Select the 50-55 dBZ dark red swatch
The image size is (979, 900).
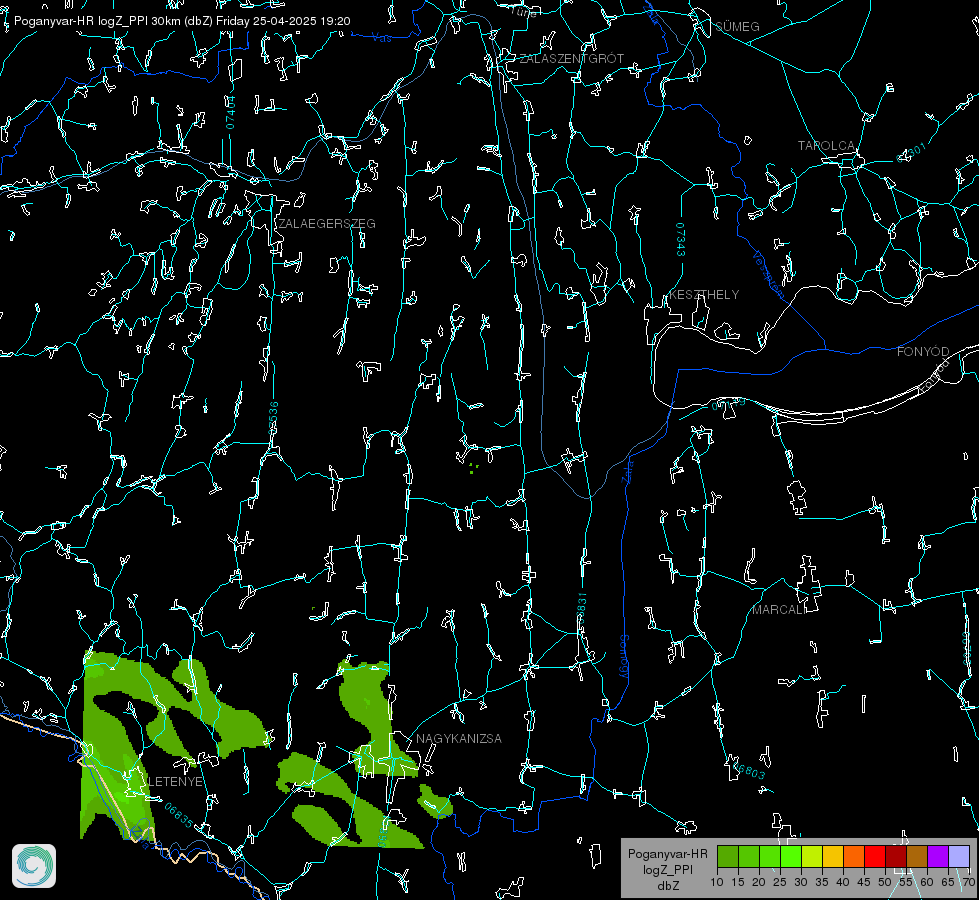[x=896, y=856]
